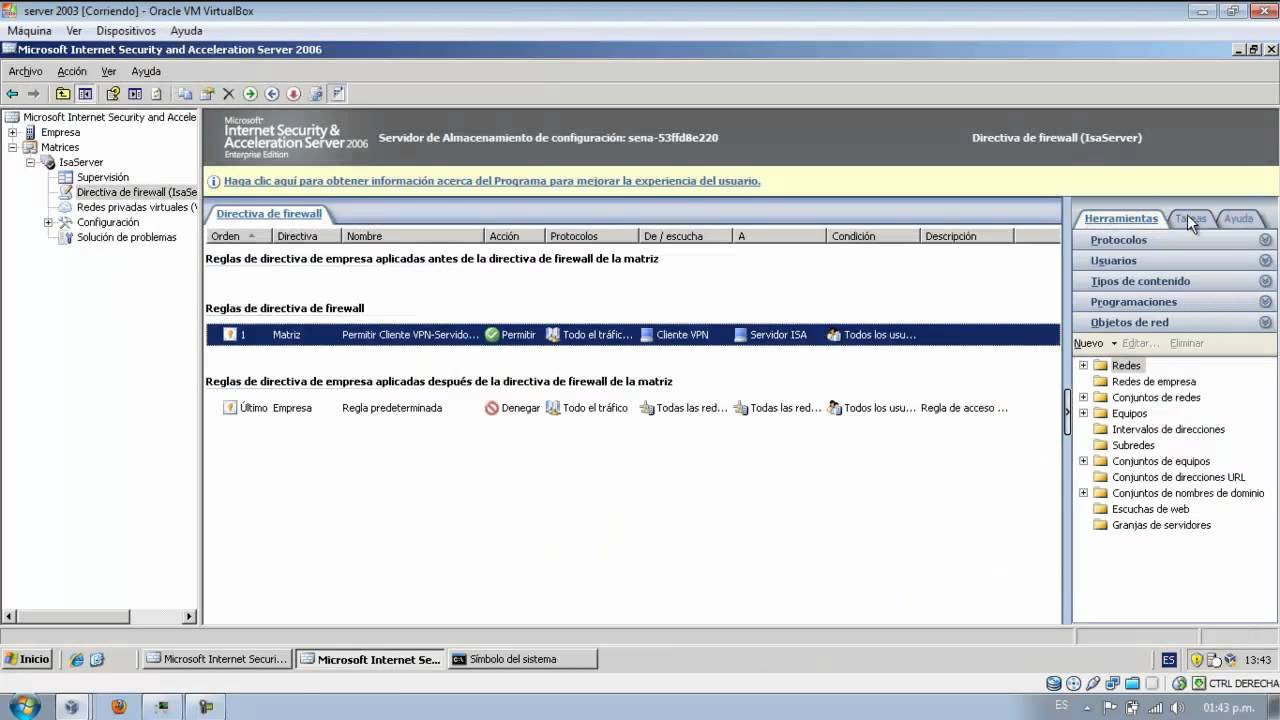Viewport: 1280px width, 720px height.
Task: Open the customer experience program link
Action: 492,181
